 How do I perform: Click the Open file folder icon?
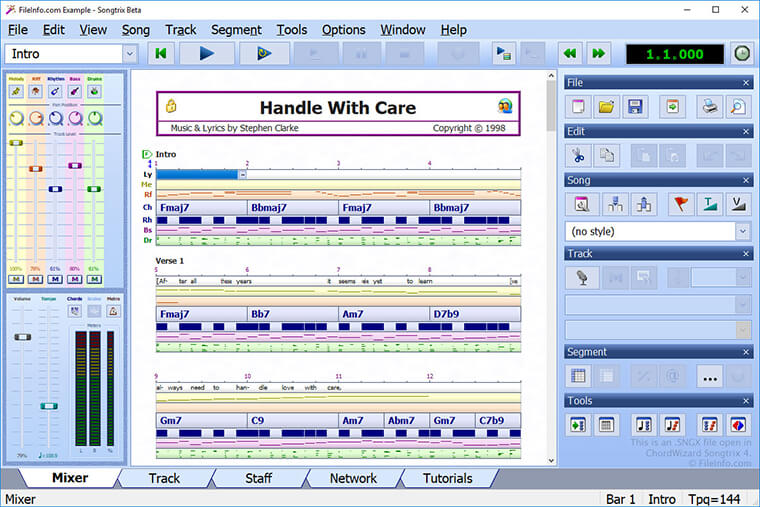click(606, 107)
